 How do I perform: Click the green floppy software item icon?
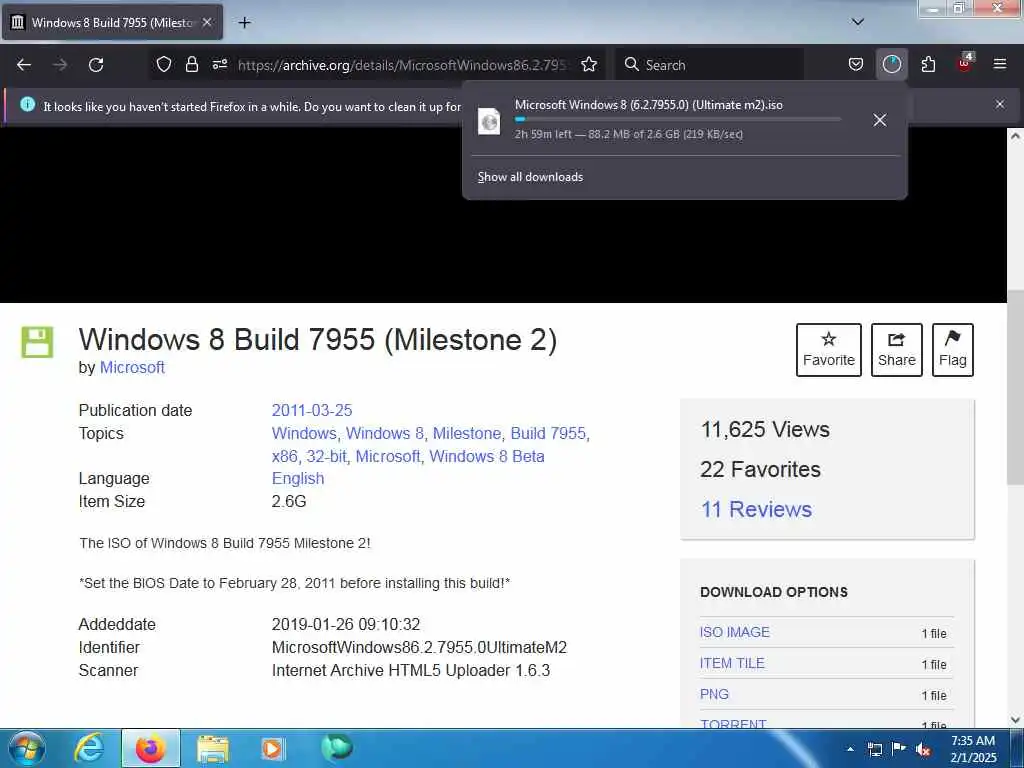point(37,342)
